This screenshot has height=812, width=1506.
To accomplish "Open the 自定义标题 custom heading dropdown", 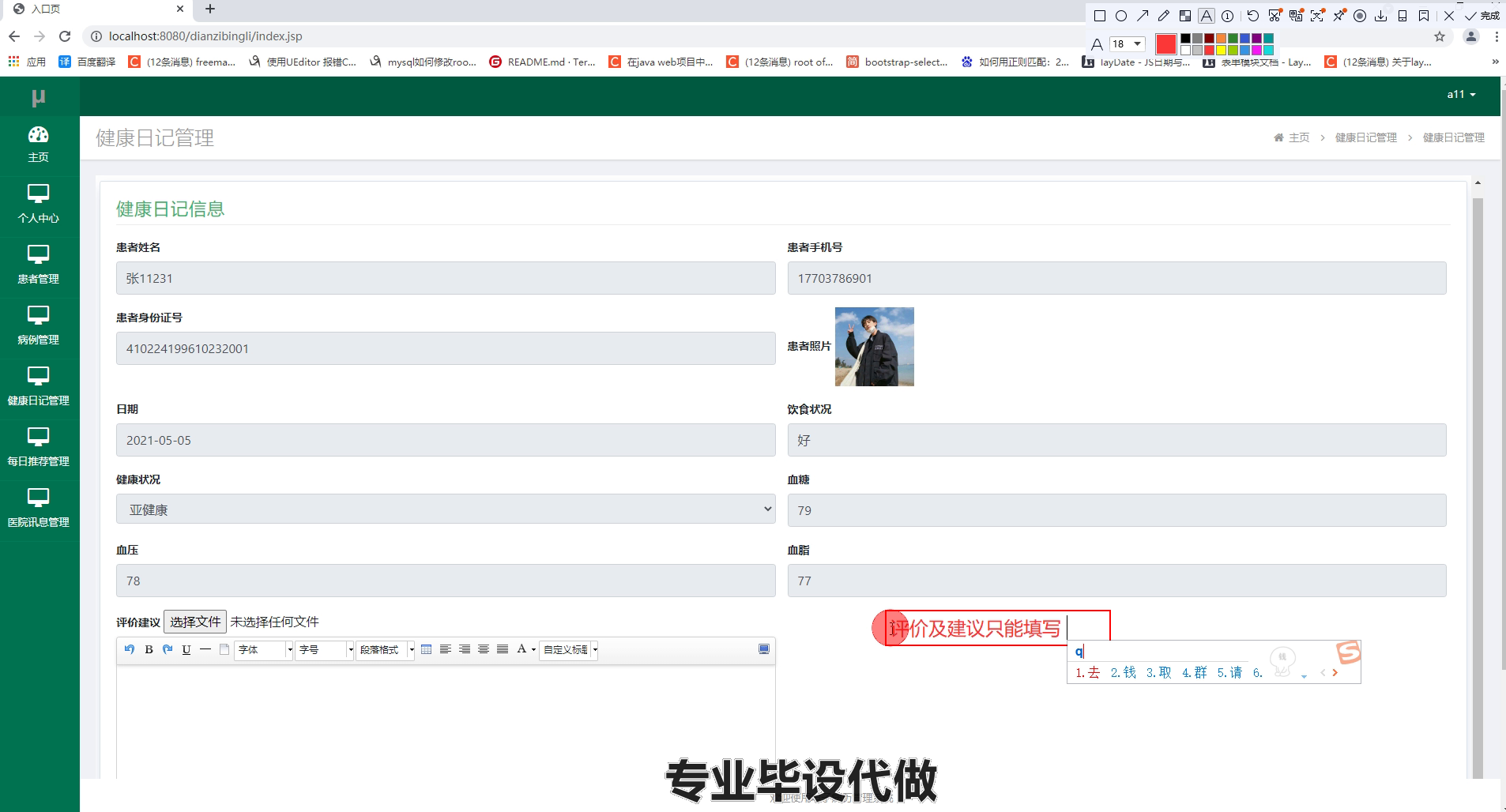I will pos(569,650).
